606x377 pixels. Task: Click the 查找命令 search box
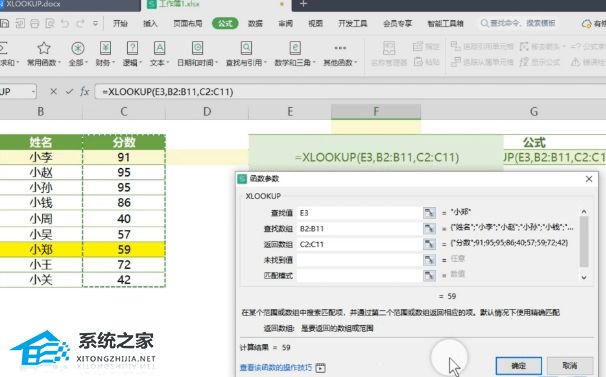click(518, 24)
